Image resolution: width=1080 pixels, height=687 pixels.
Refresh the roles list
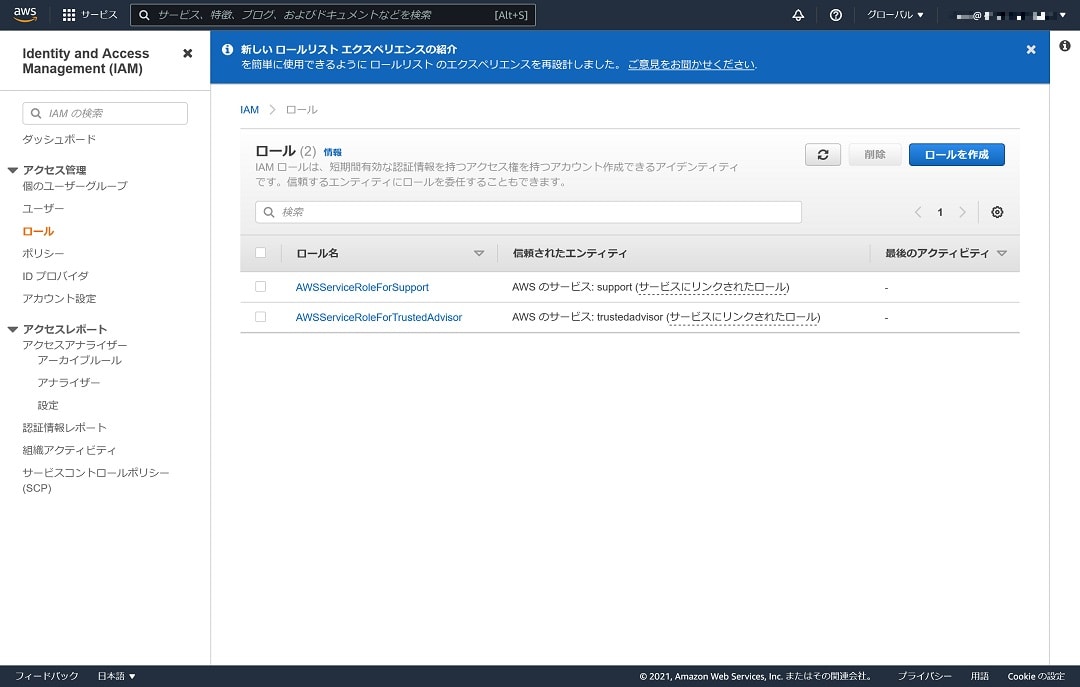pos(822,154)
